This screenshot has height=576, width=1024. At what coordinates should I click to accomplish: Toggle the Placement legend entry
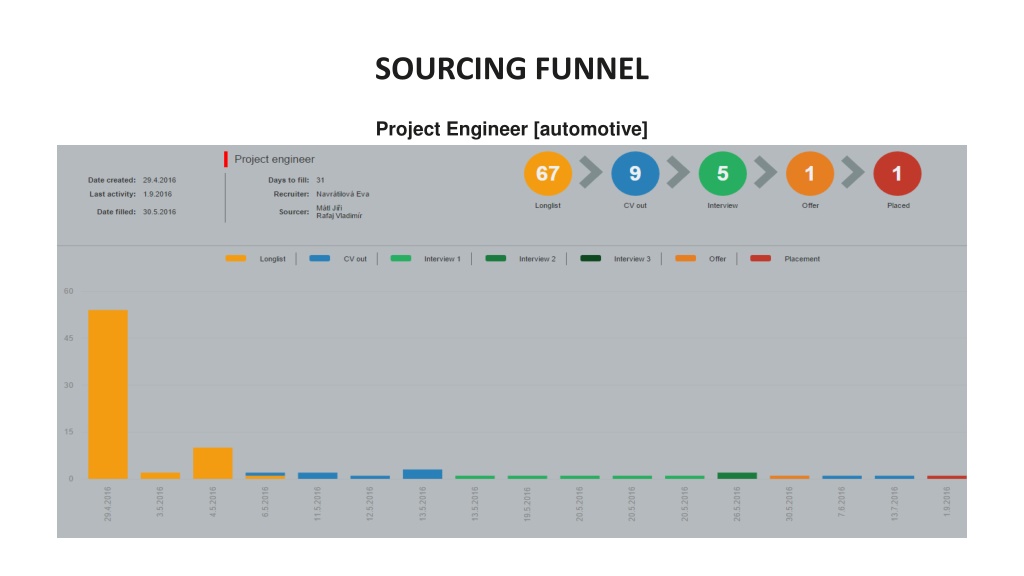[x=785, y=259]
